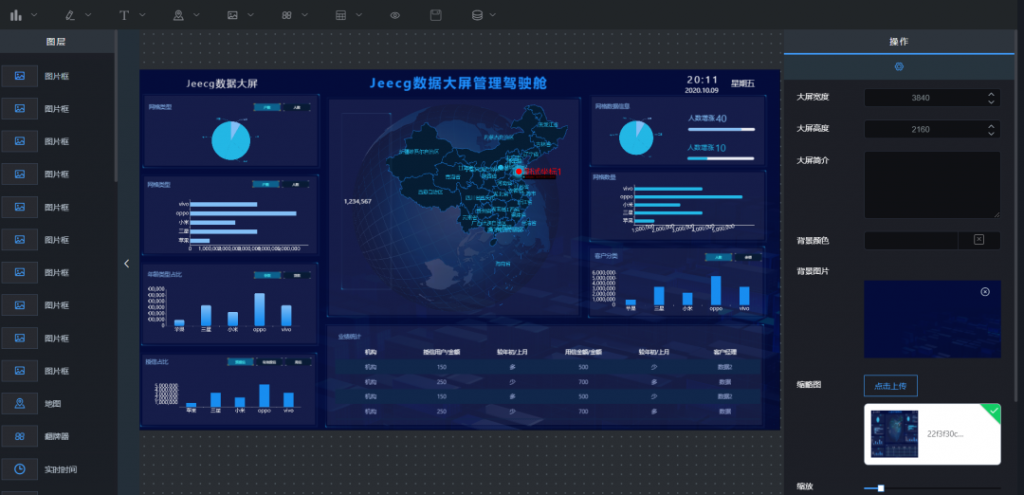Click the settings gear in 操作 panel

click(x=899, y=67)
